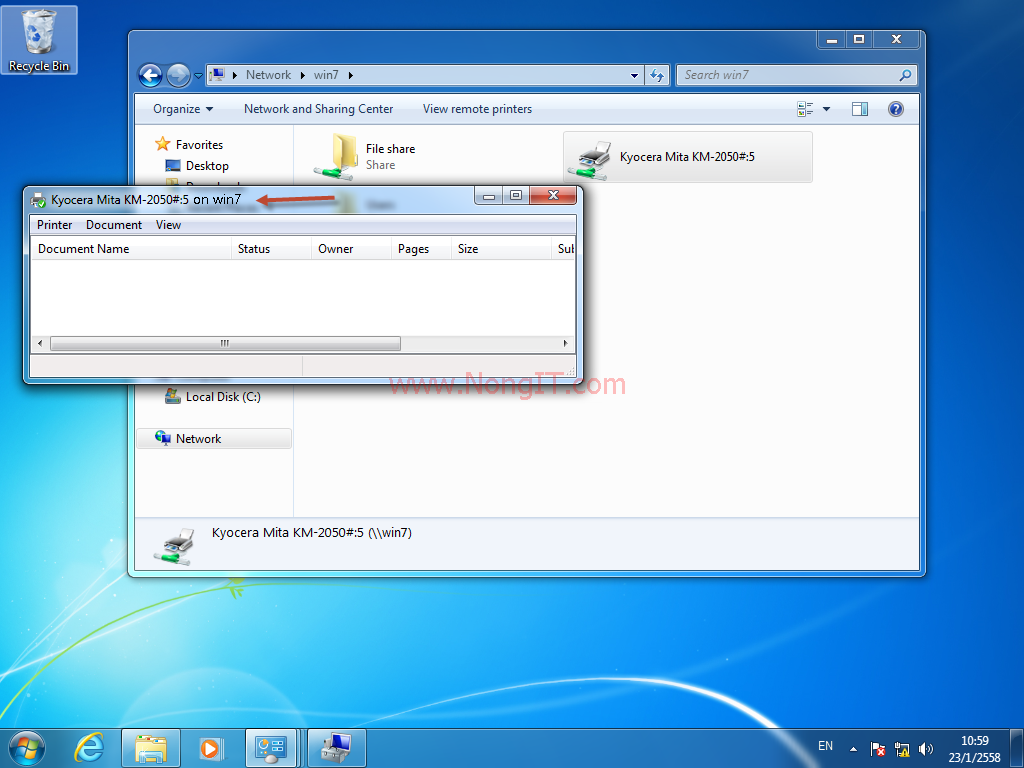Open the address bar history dropdown

tap(634, 76)
